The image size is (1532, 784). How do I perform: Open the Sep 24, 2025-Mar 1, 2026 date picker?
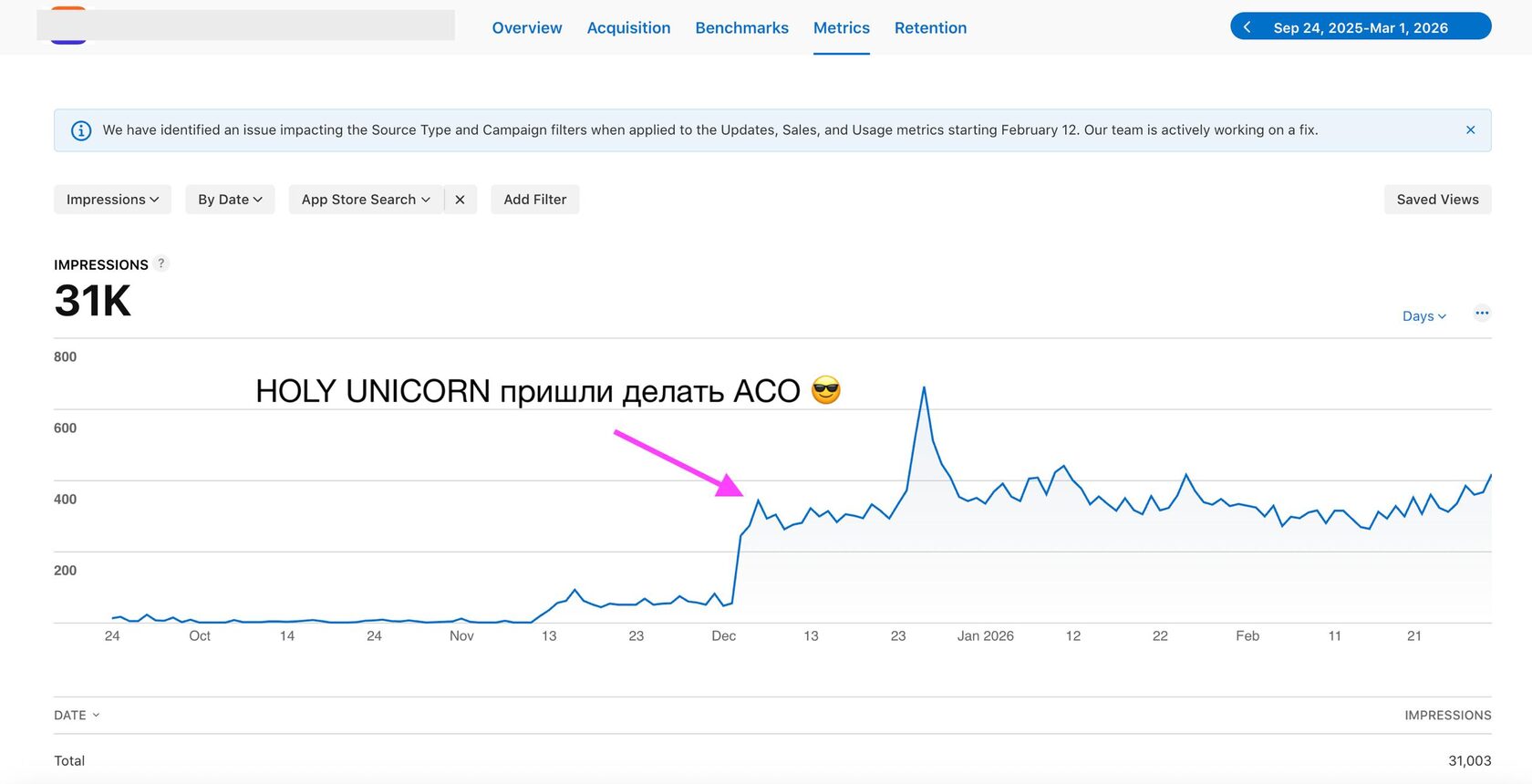[x=1361, y=27]
